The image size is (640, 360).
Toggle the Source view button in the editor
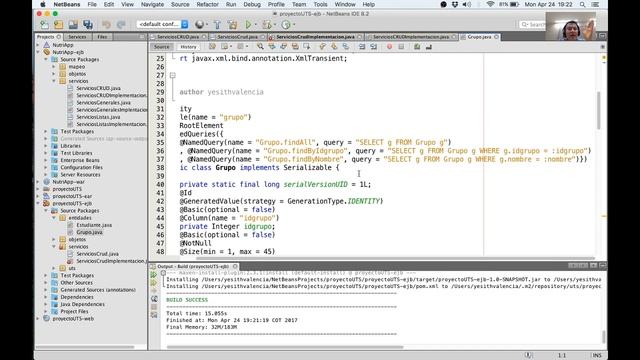[x=162, y=47]
